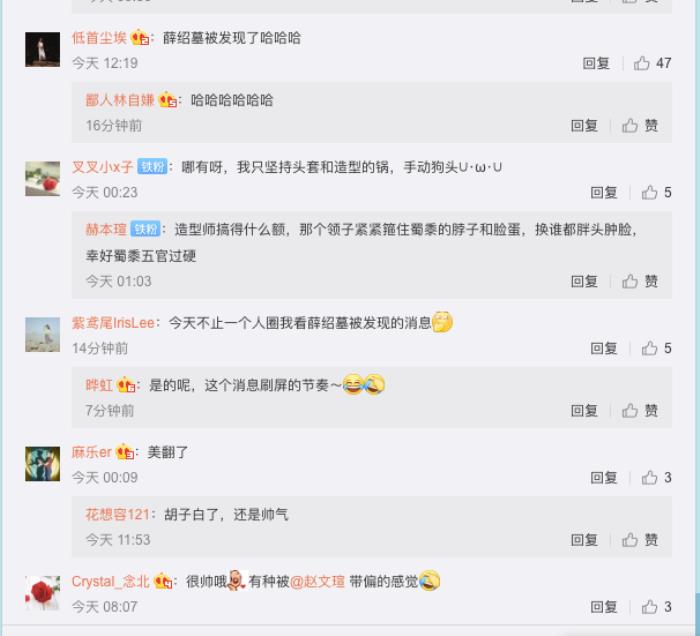Like 叉叉小x子's comment posted at 00:23

656,192
